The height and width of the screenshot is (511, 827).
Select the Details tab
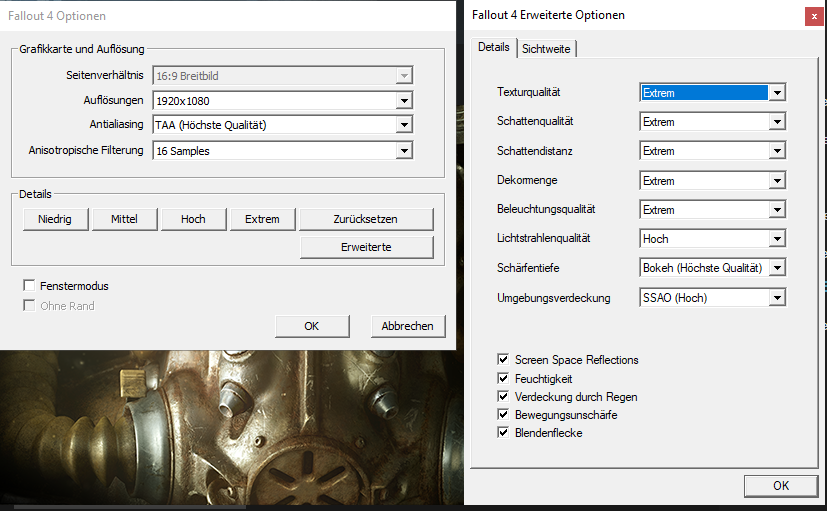click(x=494, y=47)
